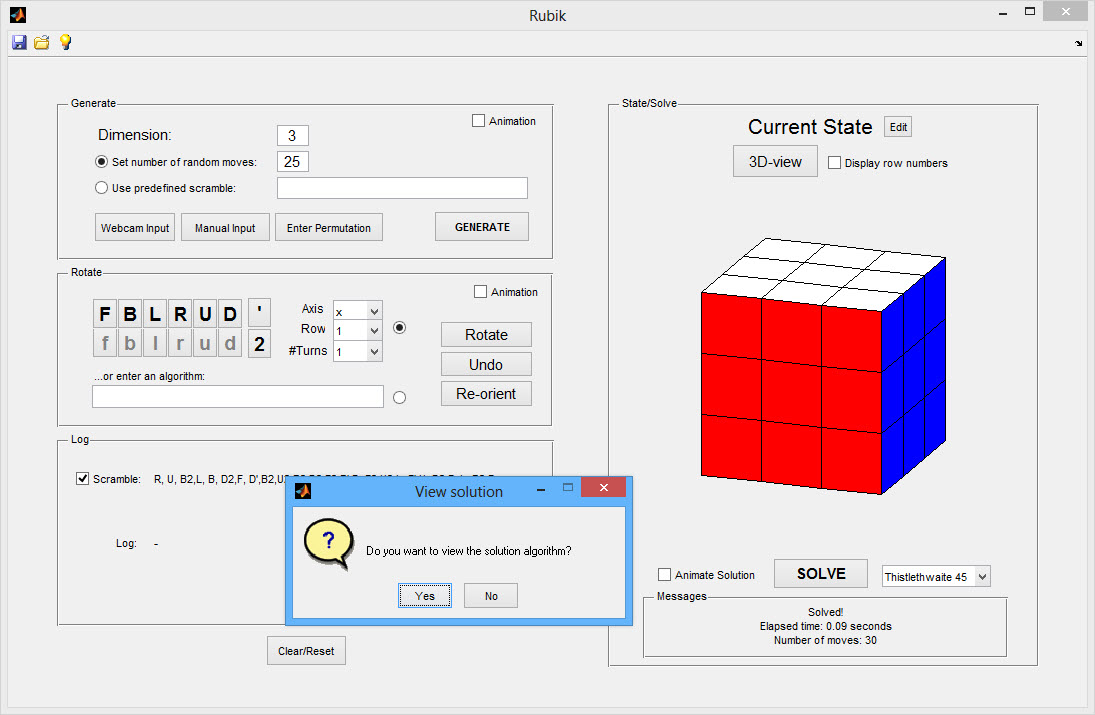Click the Save toolbar icon
This screenshot has width=1095, height=715.
point(20,43)
